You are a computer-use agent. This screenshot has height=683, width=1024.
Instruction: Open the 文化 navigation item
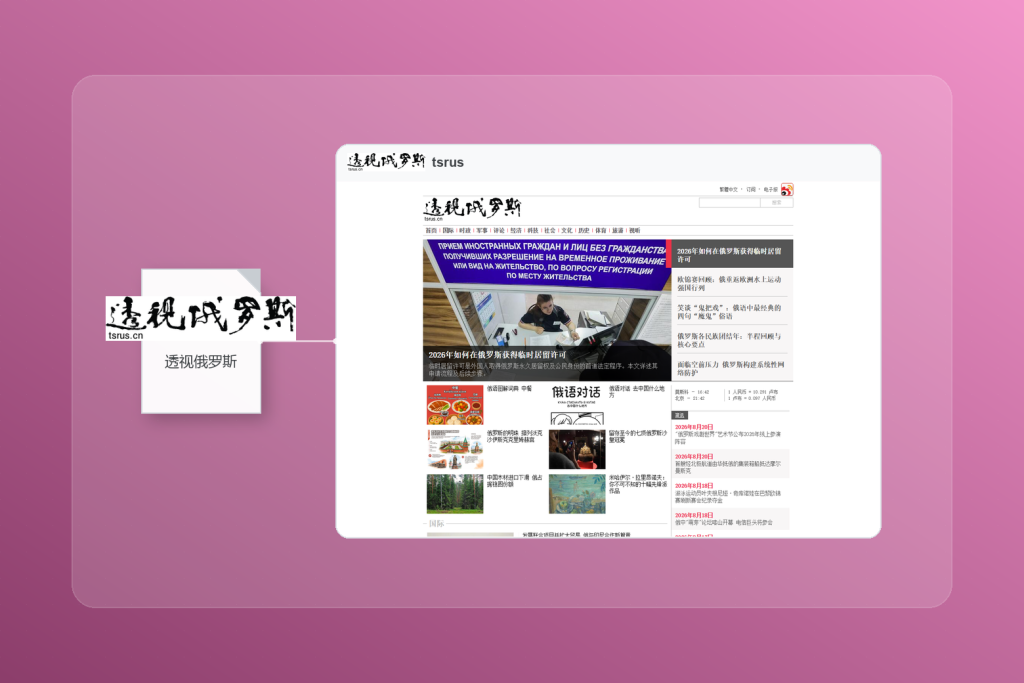click(x=567, y=230)
